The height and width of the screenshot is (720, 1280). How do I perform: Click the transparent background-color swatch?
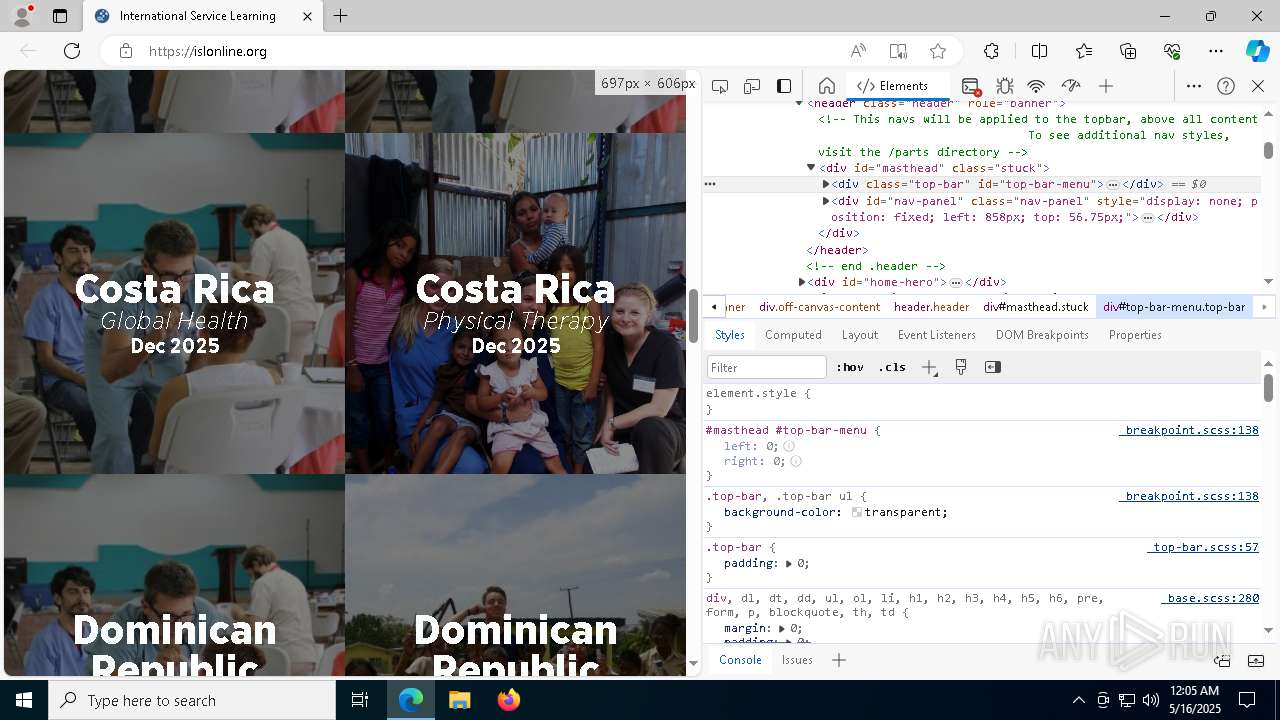click(857, 512)
